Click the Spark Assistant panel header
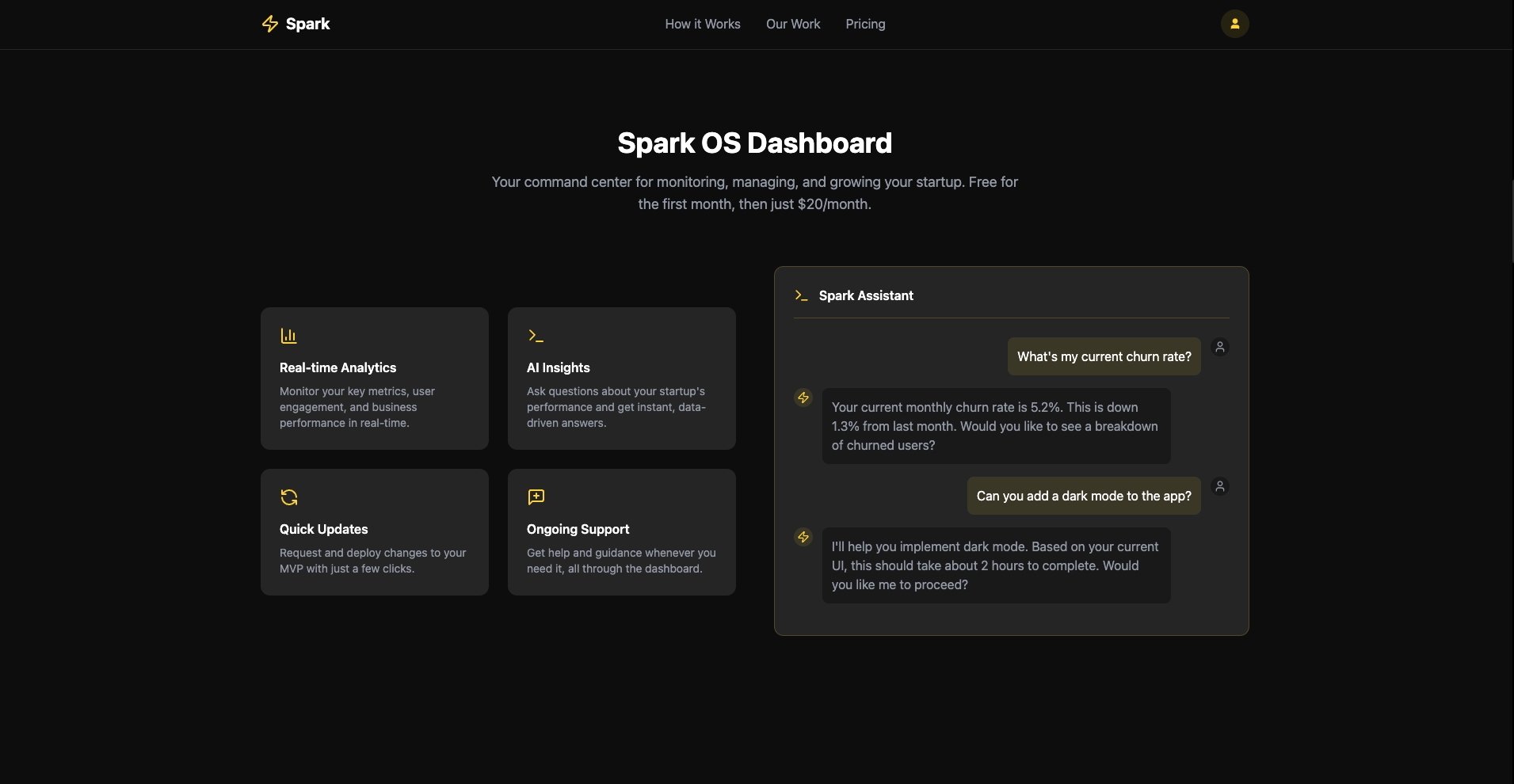Screen dimensions: 1514x784 pyautogui.click(x=866, y=295)
